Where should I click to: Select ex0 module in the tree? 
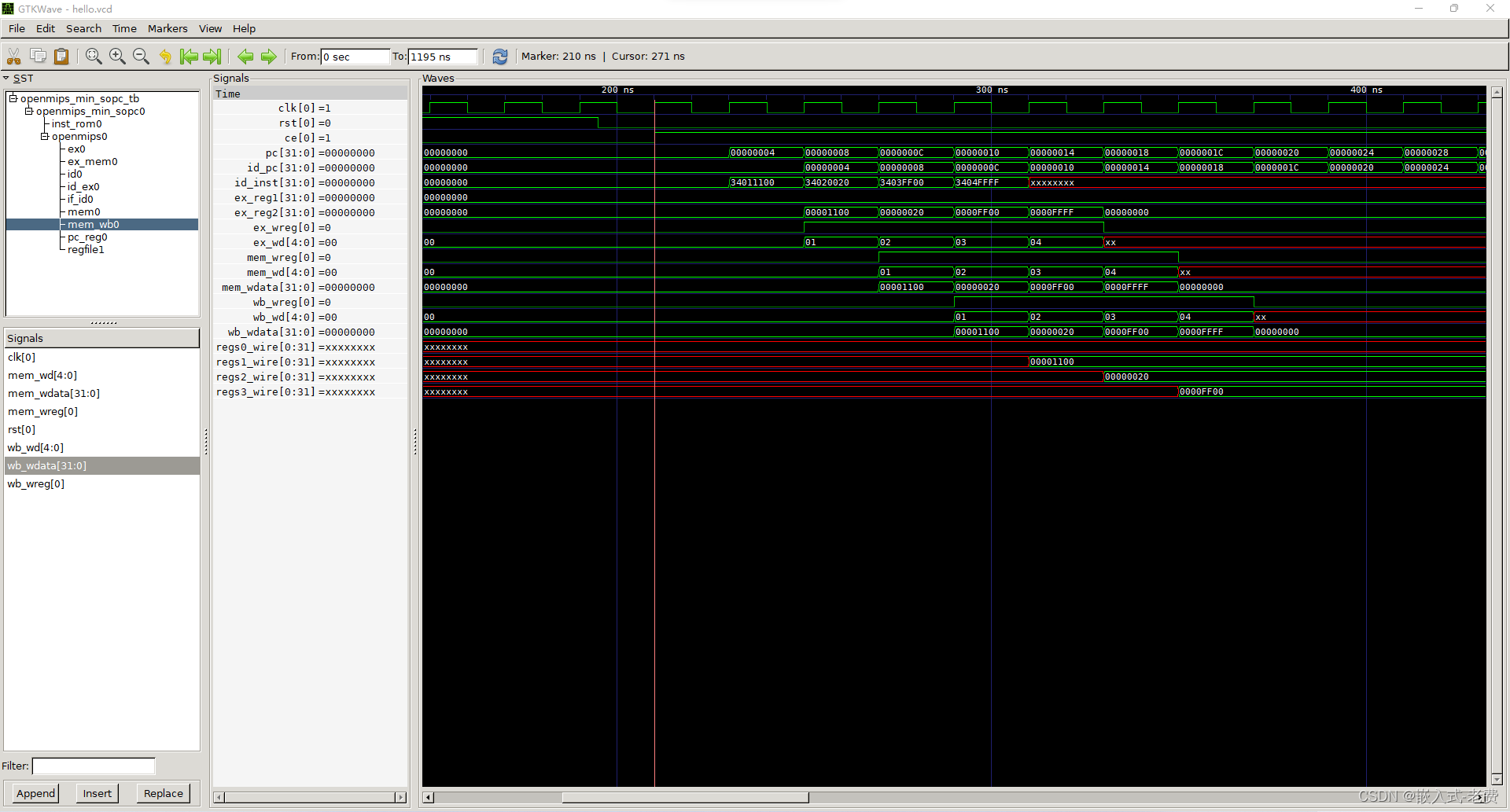[76, 149]
